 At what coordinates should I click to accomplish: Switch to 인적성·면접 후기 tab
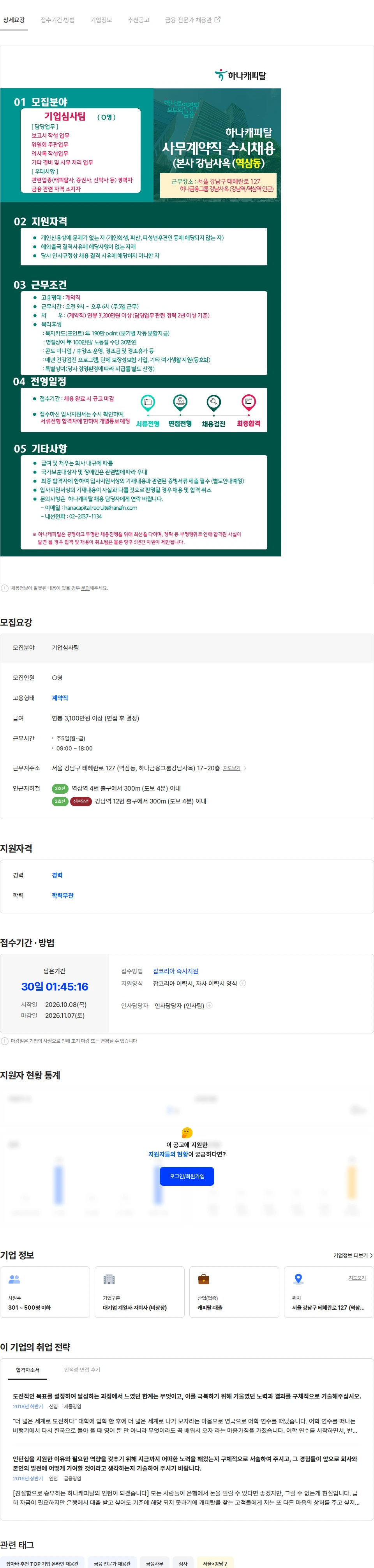point(82,1370)
